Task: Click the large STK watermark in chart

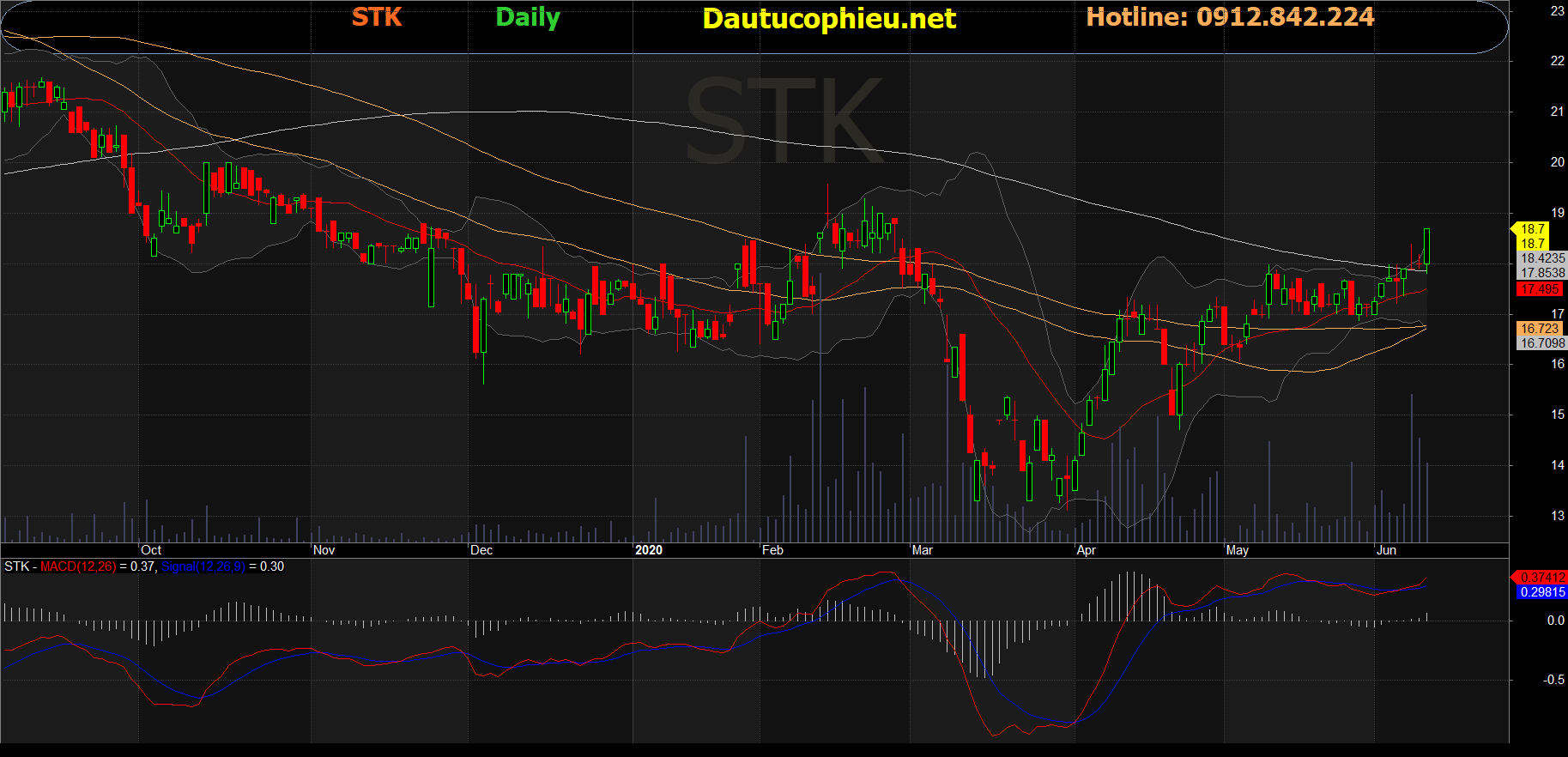Action: pos(784,120)
